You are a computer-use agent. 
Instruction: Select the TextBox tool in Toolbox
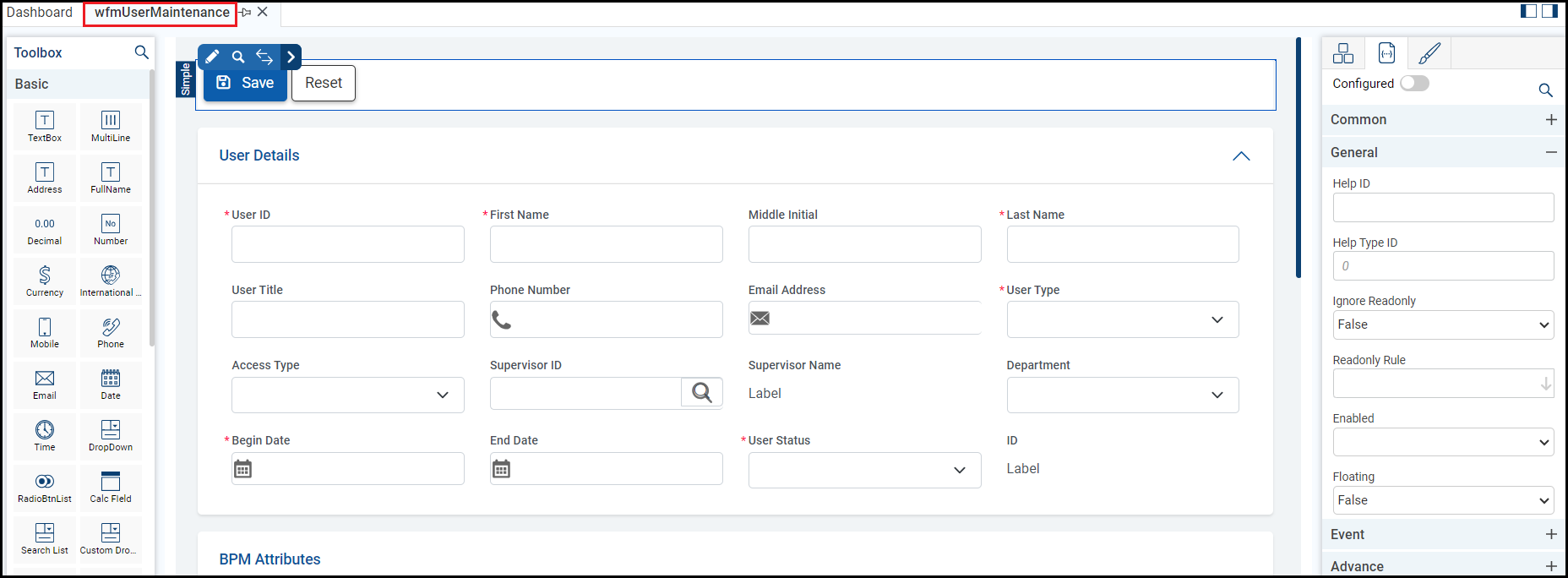45,126
